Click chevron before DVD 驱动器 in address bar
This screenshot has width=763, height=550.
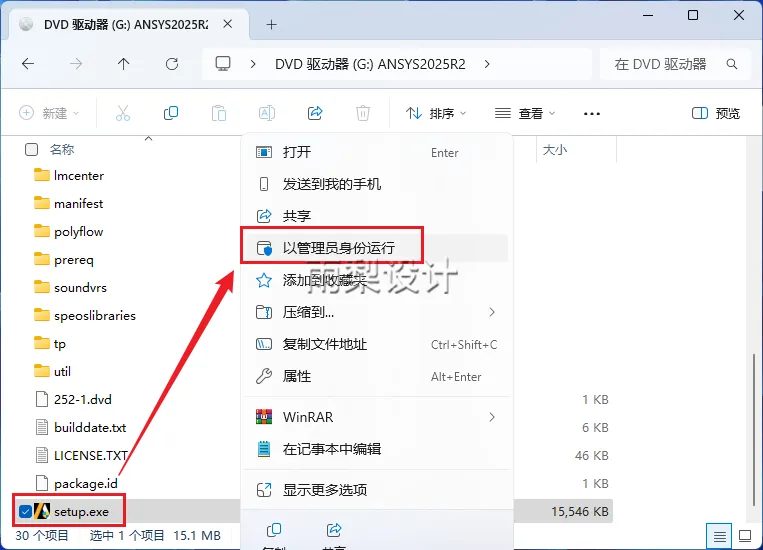(253, 64)
